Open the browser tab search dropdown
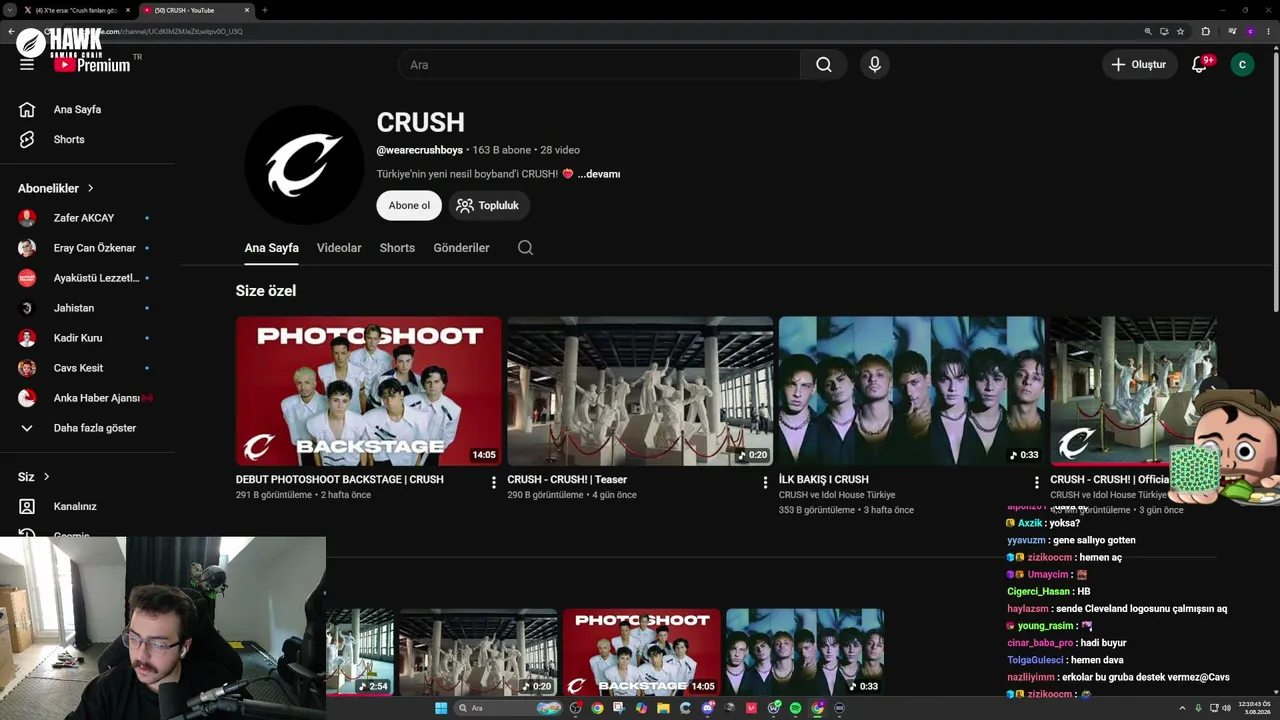This screenshot has width=1280, height=720. coord(10,10)
